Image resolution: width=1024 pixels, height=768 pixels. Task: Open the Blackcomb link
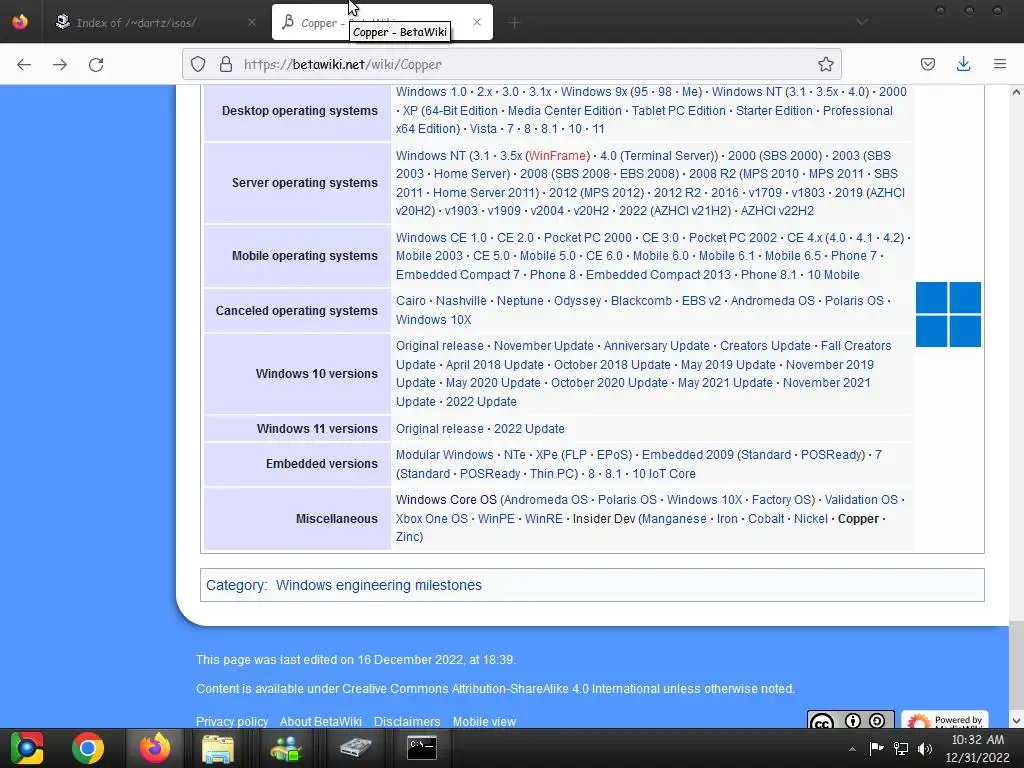pos(641,301)
